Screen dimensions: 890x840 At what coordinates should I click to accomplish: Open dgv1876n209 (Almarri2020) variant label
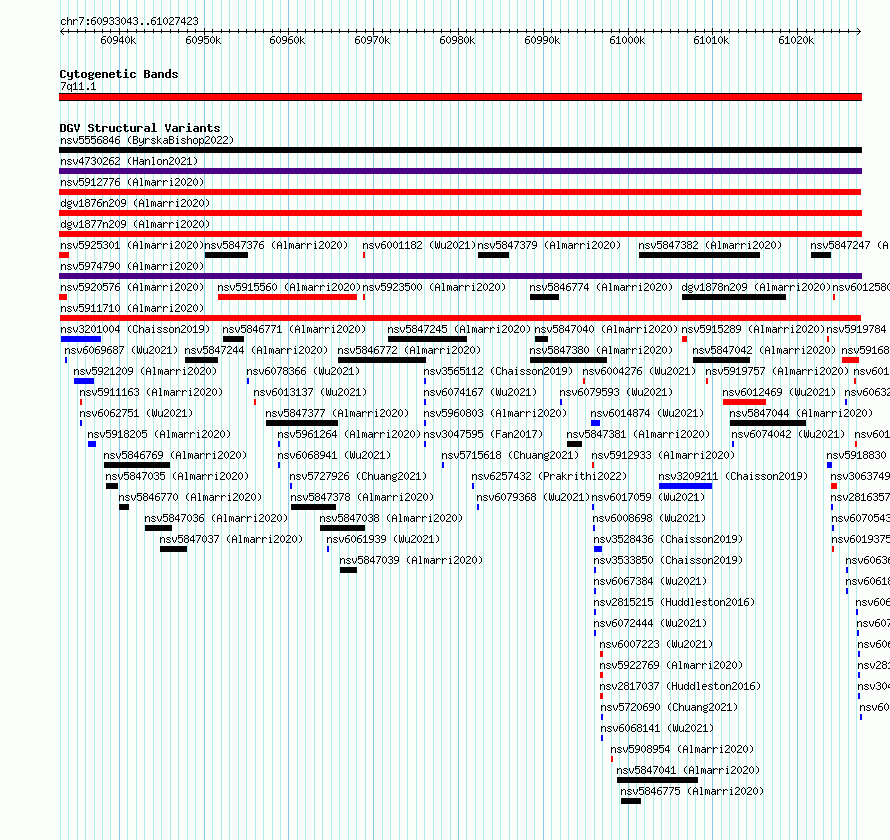(x=135, y=203)
